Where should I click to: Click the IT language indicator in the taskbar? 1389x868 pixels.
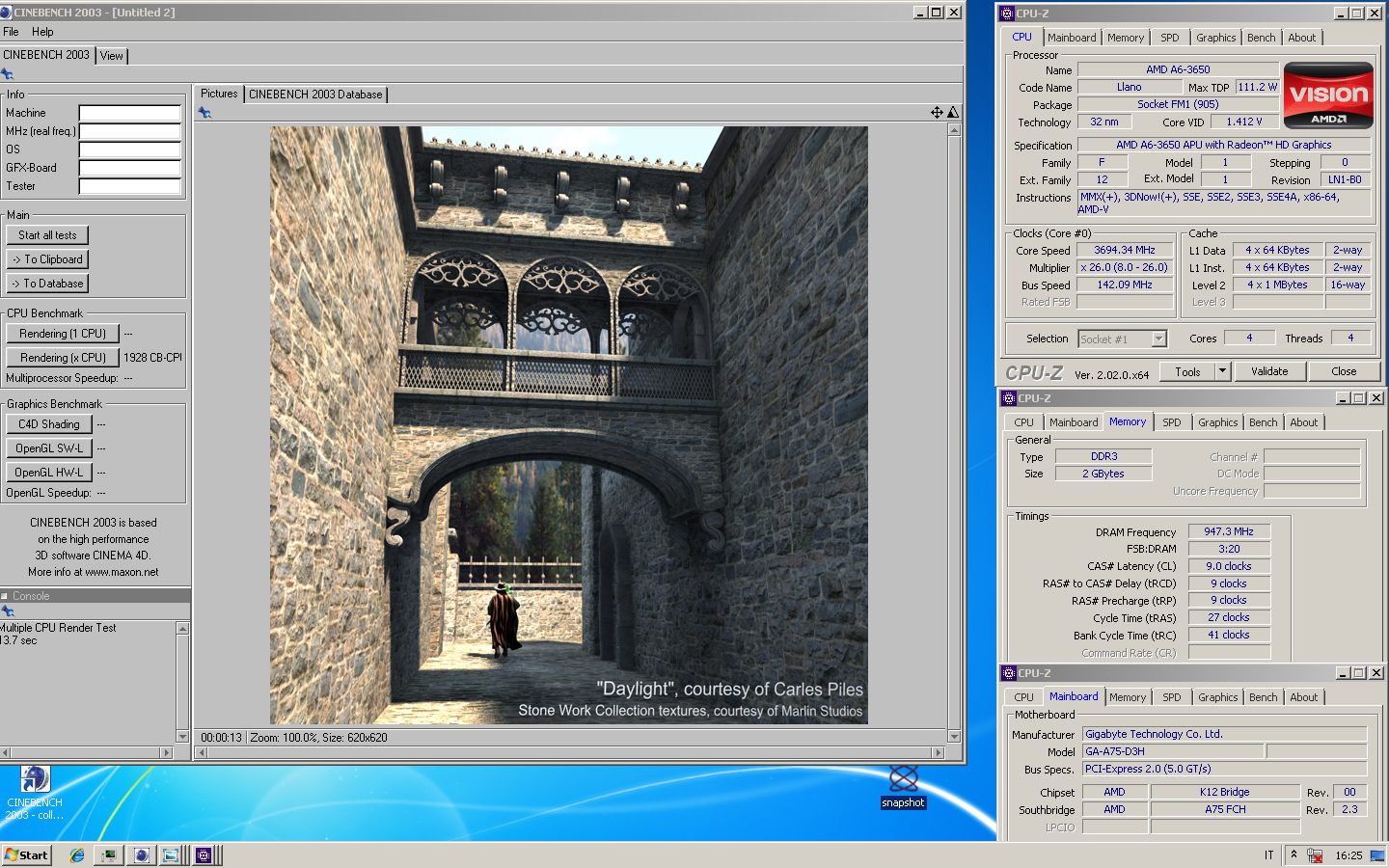pyautogui.click(x=1268, y=855)
